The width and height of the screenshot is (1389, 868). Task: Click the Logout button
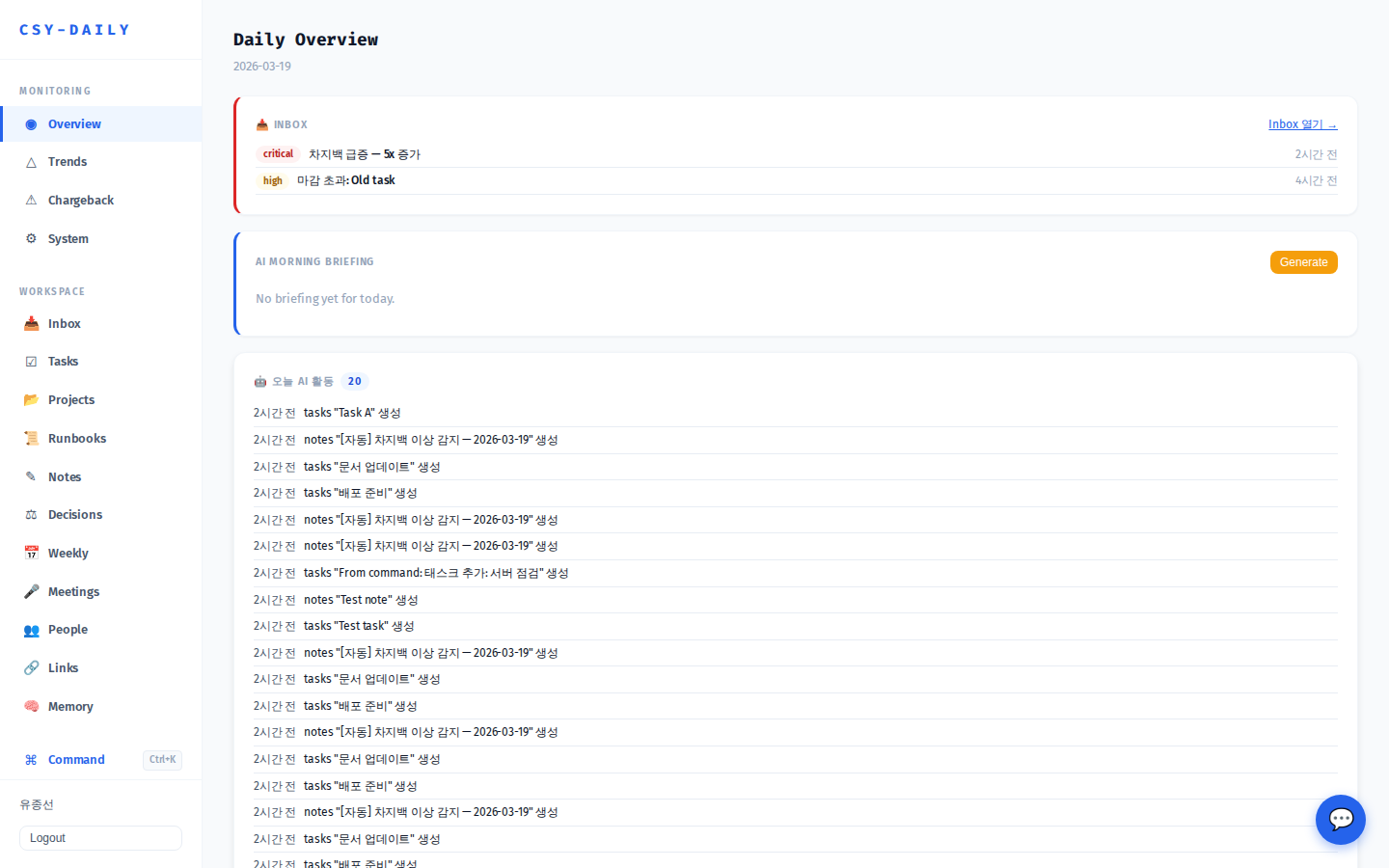pyautogui.click(x=100, y=838)
